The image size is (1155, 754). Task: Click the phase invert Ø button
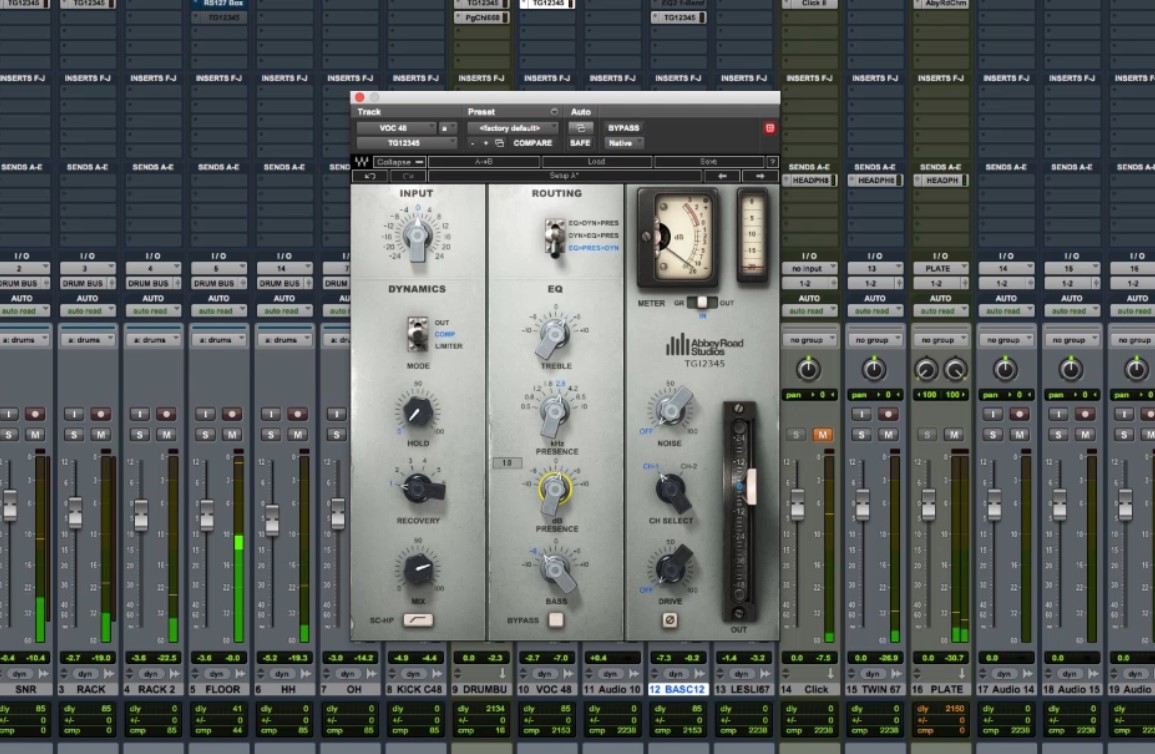point(670,620)
